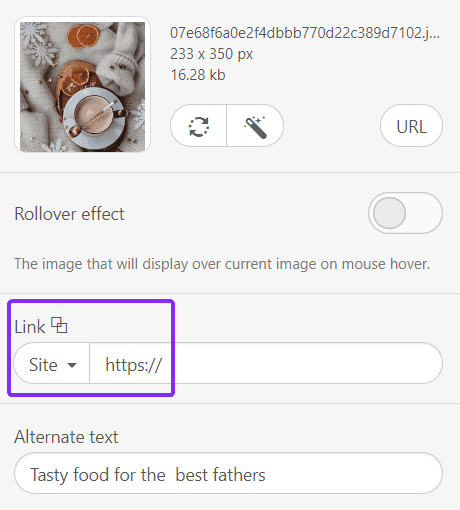Click the Rollover effect label
460x510 pixels.
(x=69, y=214)
